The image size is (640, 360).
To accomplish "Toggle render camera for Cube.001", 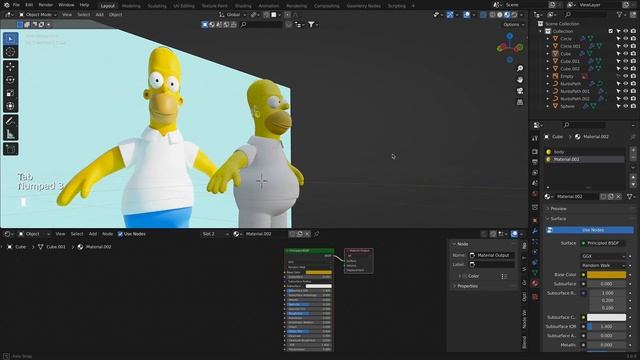I will pos(633,61).
